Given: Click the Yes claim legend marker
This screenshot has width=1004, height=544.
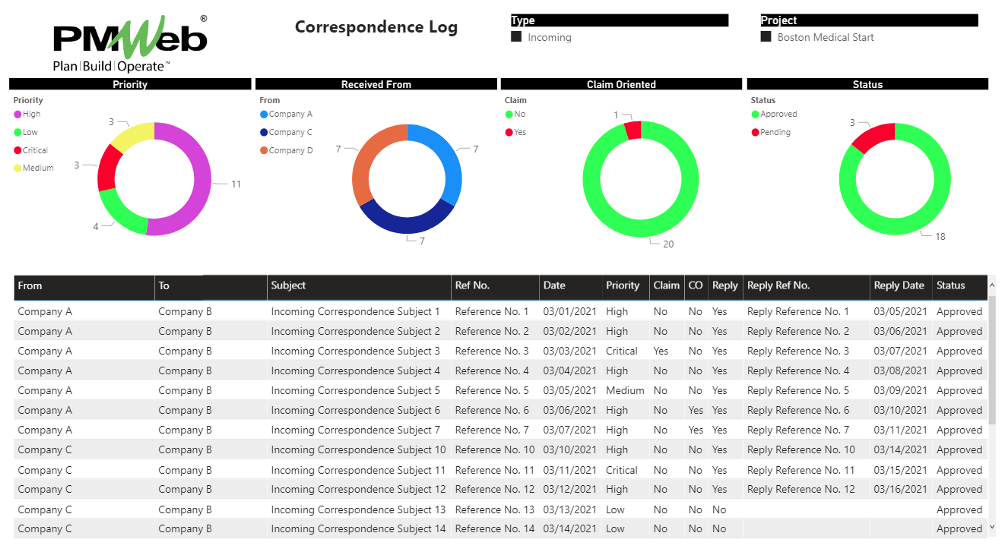Looking at the screenshot, I should coord(509,132).
